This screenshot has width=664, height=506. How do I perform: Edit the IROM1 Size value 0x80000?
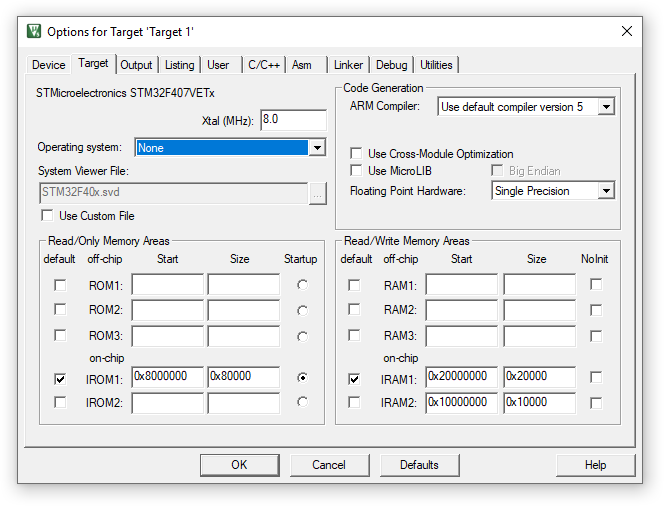coord(243,377)
